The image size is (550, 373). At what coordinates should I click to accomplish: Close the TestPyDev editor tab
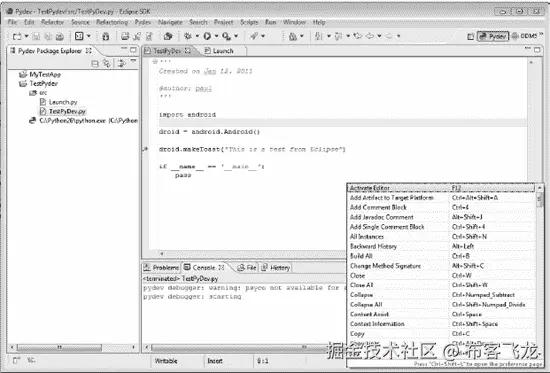[x=188, y=51]
